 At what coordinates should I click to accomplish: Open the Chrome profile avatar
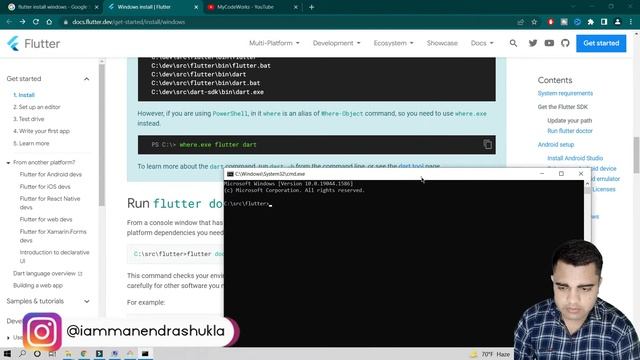tap(617, 22)
